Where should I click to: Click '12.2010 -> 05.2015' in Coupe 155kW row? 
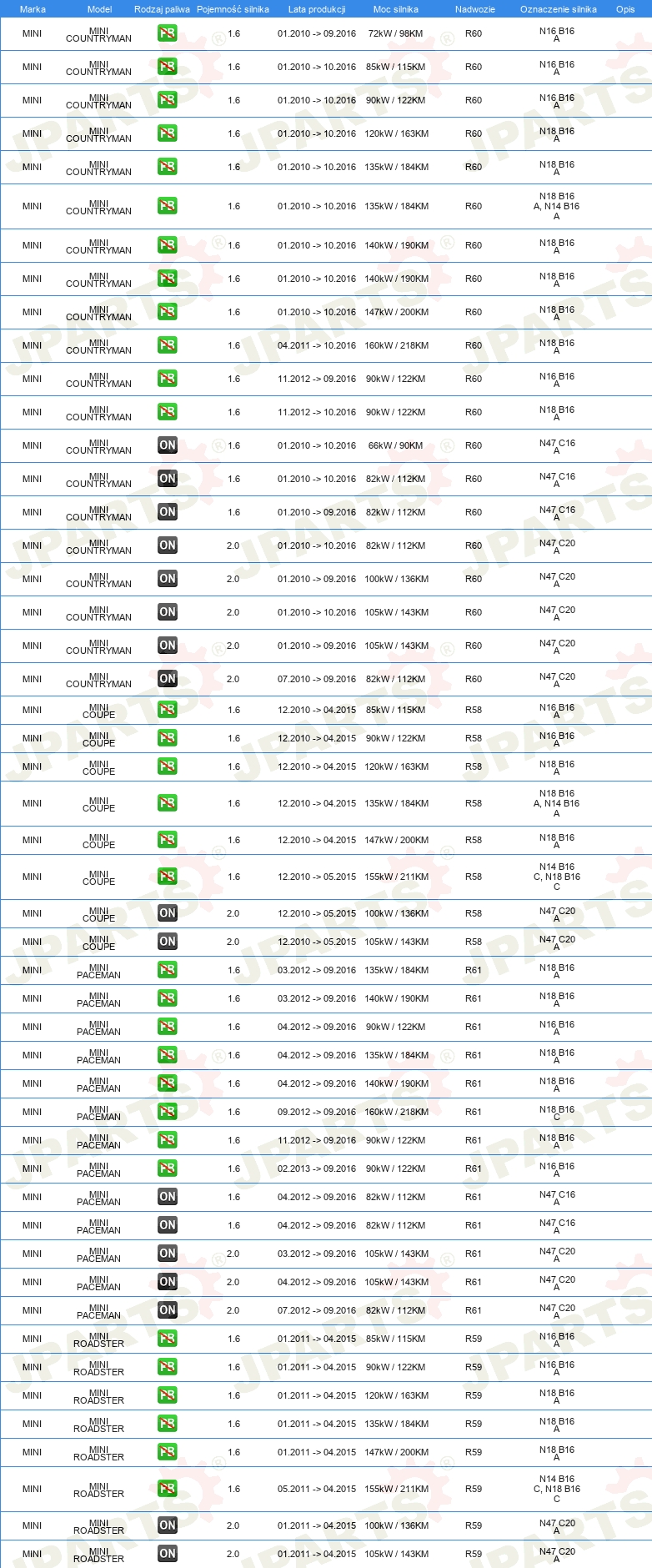(317, 877)
